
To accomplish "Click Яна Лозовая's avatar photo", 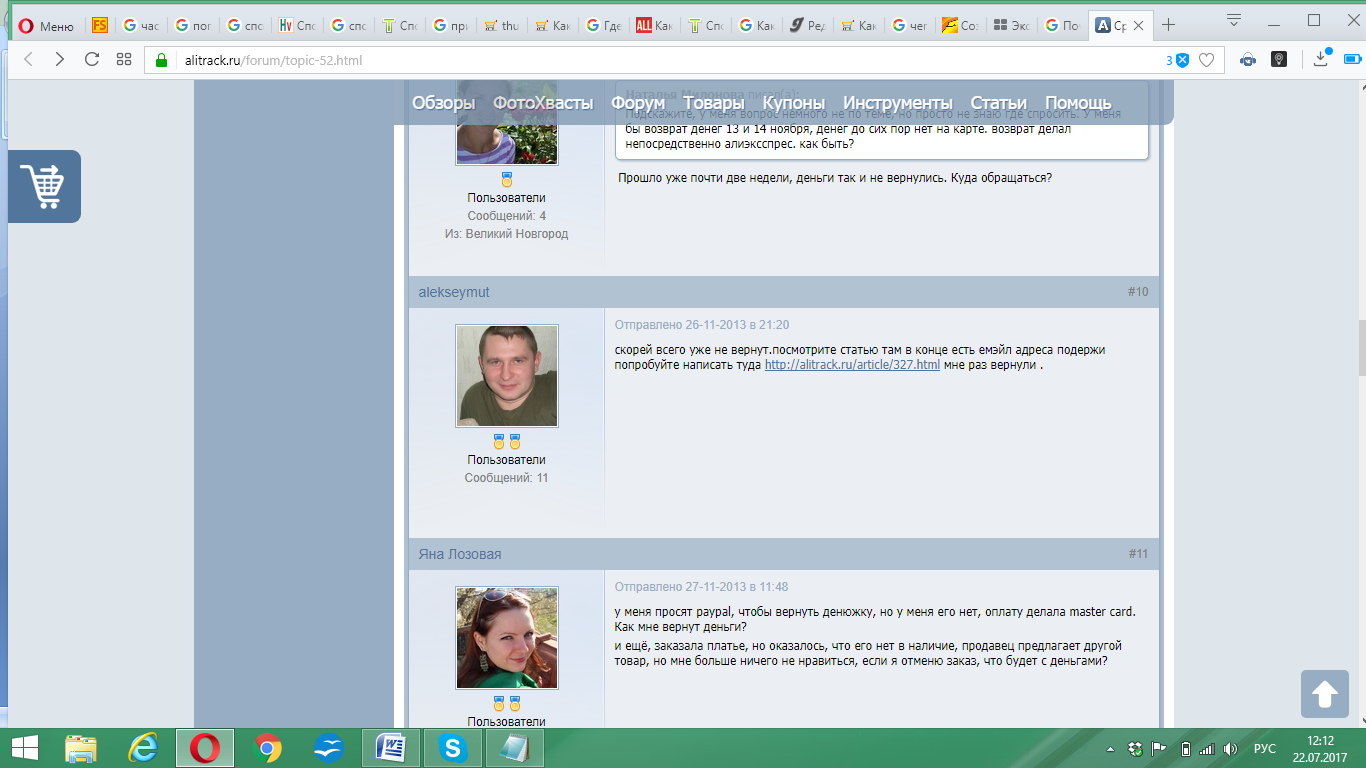I will tap(507, 638).
